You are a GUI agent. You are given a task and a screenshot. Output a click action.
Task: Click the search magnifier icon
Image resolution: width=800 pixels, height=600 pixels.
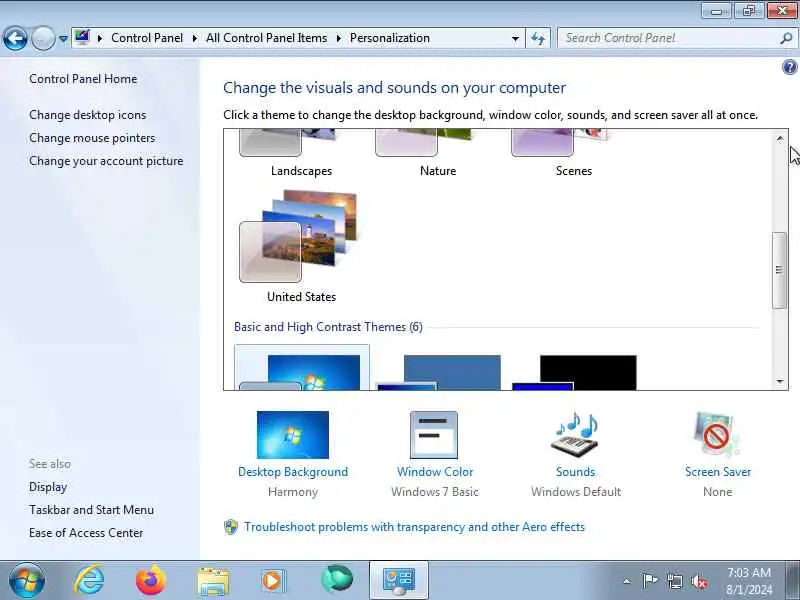(786, 38)
